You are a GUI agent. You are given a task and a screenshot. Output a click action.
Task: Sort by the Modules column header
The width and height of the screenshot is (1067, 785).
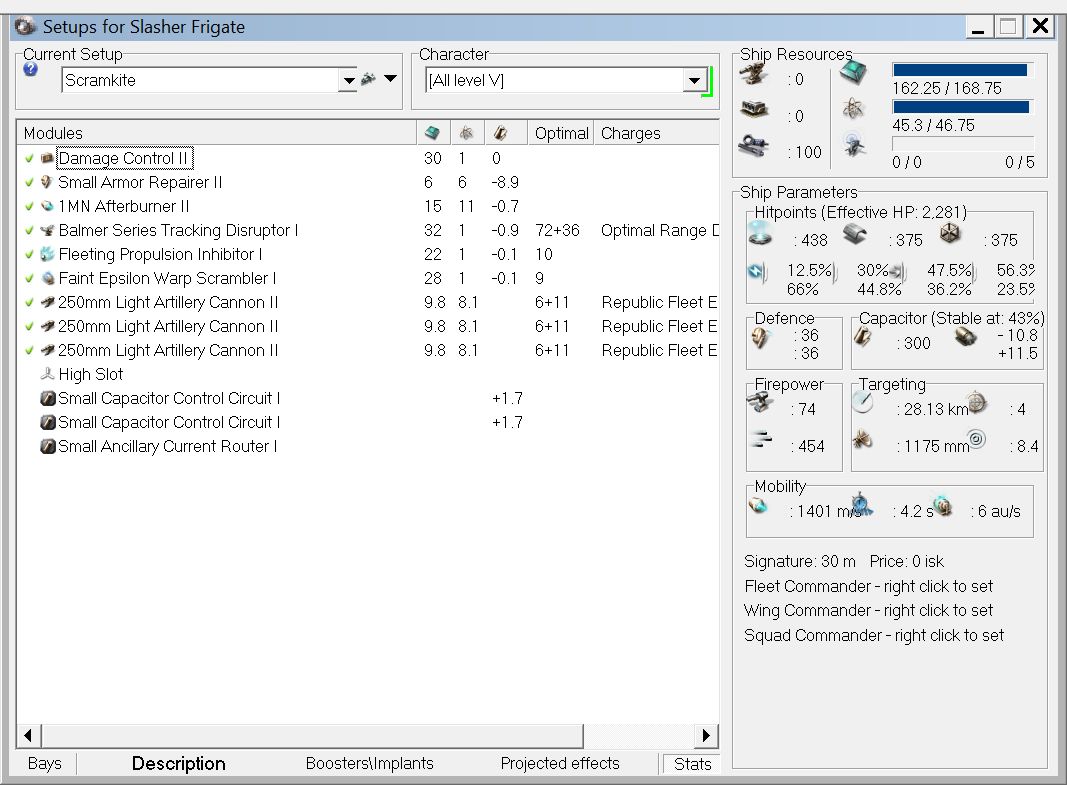(216, 133)
